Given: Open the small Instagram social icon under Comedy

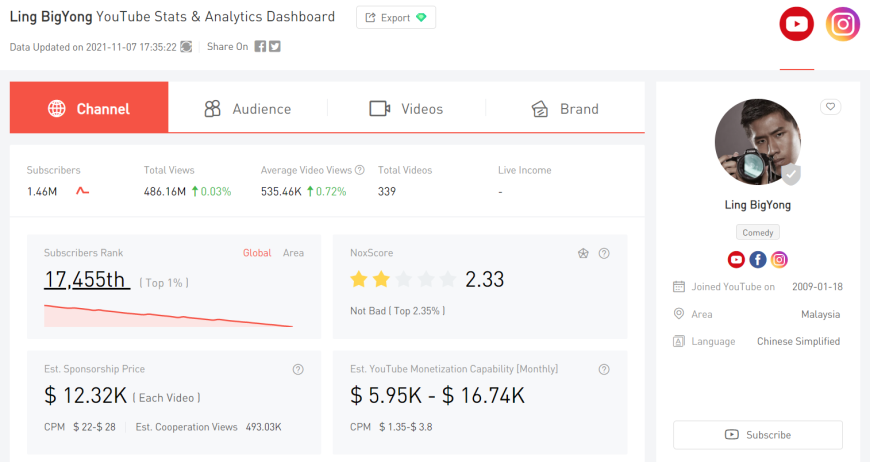Looking at the screenshot, I should click(779, 260).
